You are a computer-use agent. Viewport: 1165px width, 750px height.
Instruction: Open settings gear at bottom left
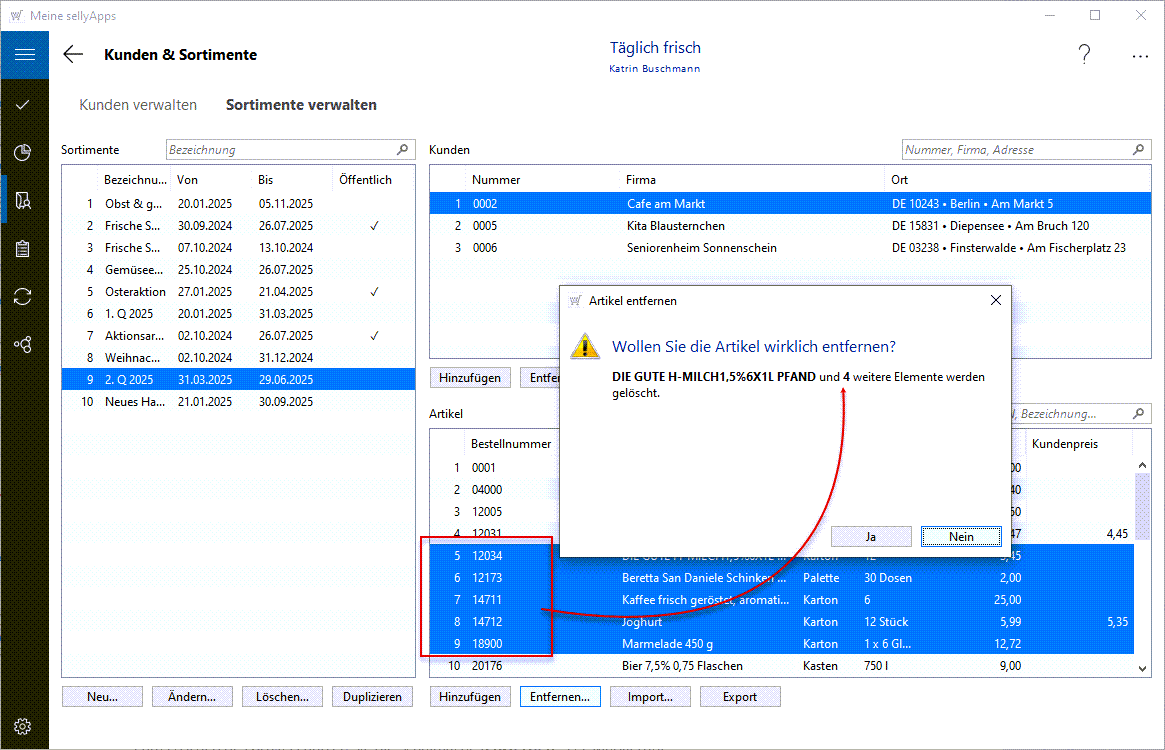(23, 727)
